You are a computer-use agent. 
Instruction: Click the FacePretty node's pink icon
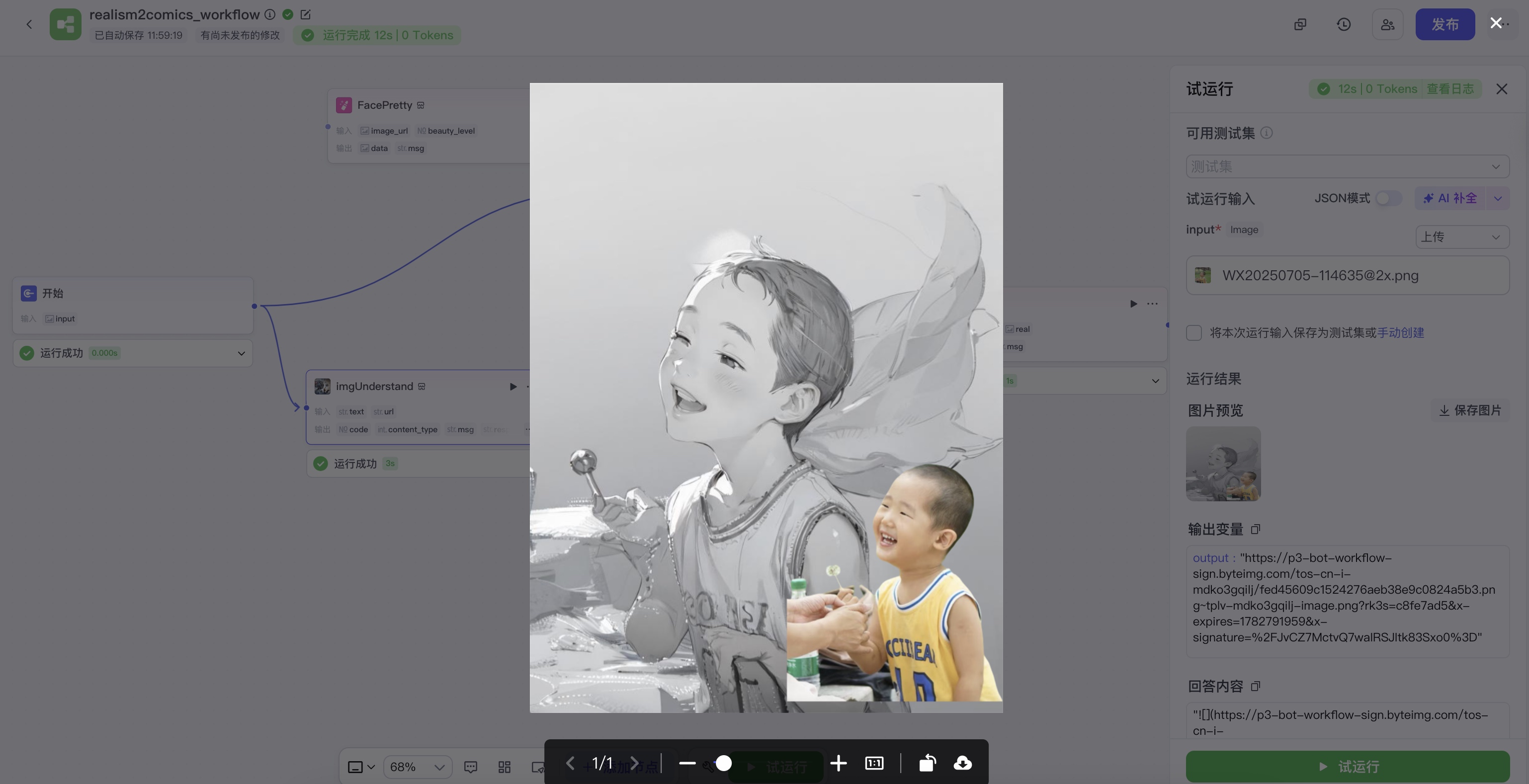pyautogui.click(x=343, y=105)
